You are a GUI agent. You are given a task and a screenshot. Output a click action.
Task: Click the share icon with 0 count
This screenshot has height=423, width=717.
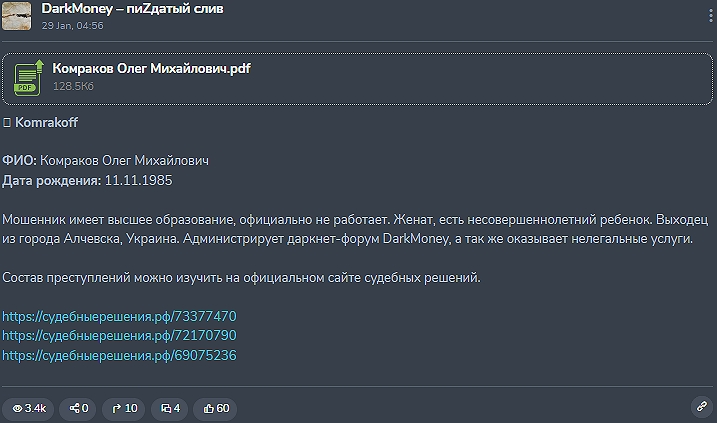pyautogui.click(x=79, y=408)
